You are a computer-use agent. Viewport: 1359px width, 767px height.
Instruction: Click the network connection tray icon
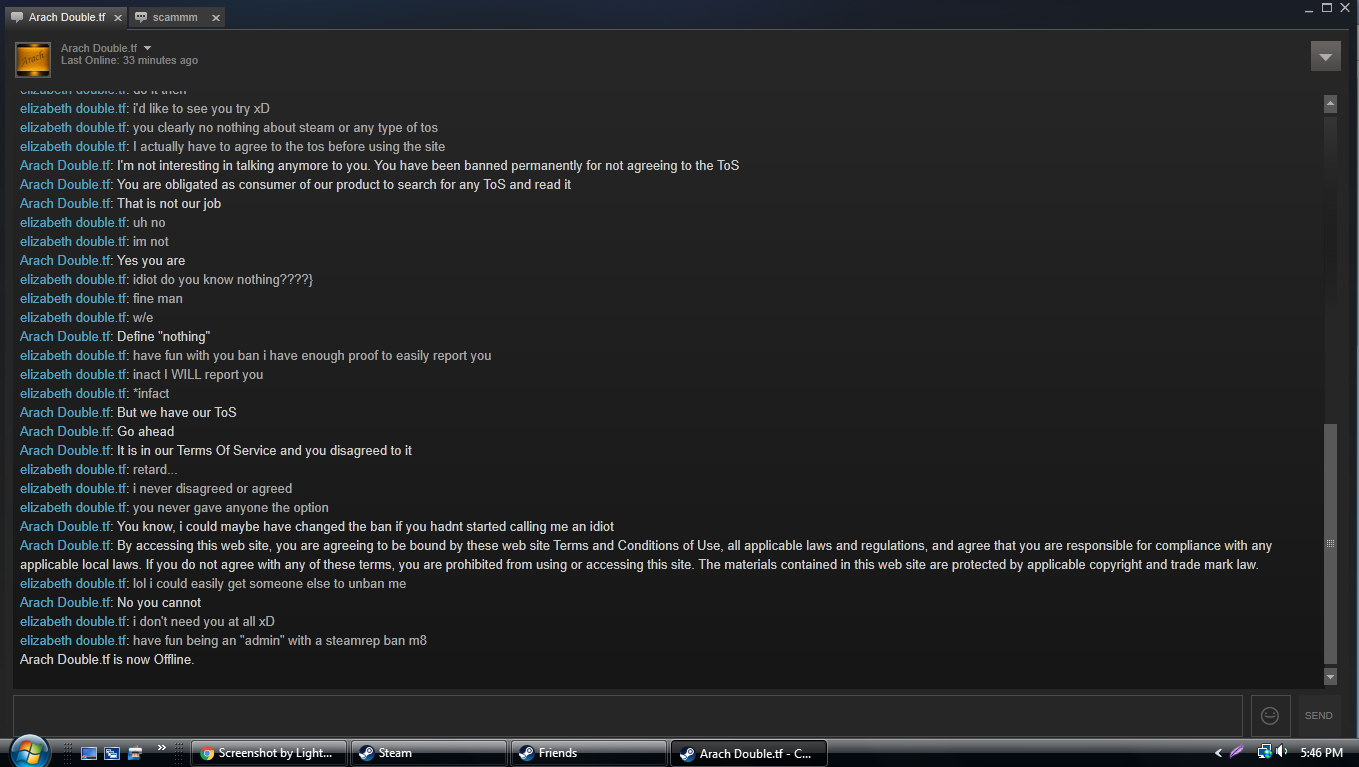(x=1264, y=752)
